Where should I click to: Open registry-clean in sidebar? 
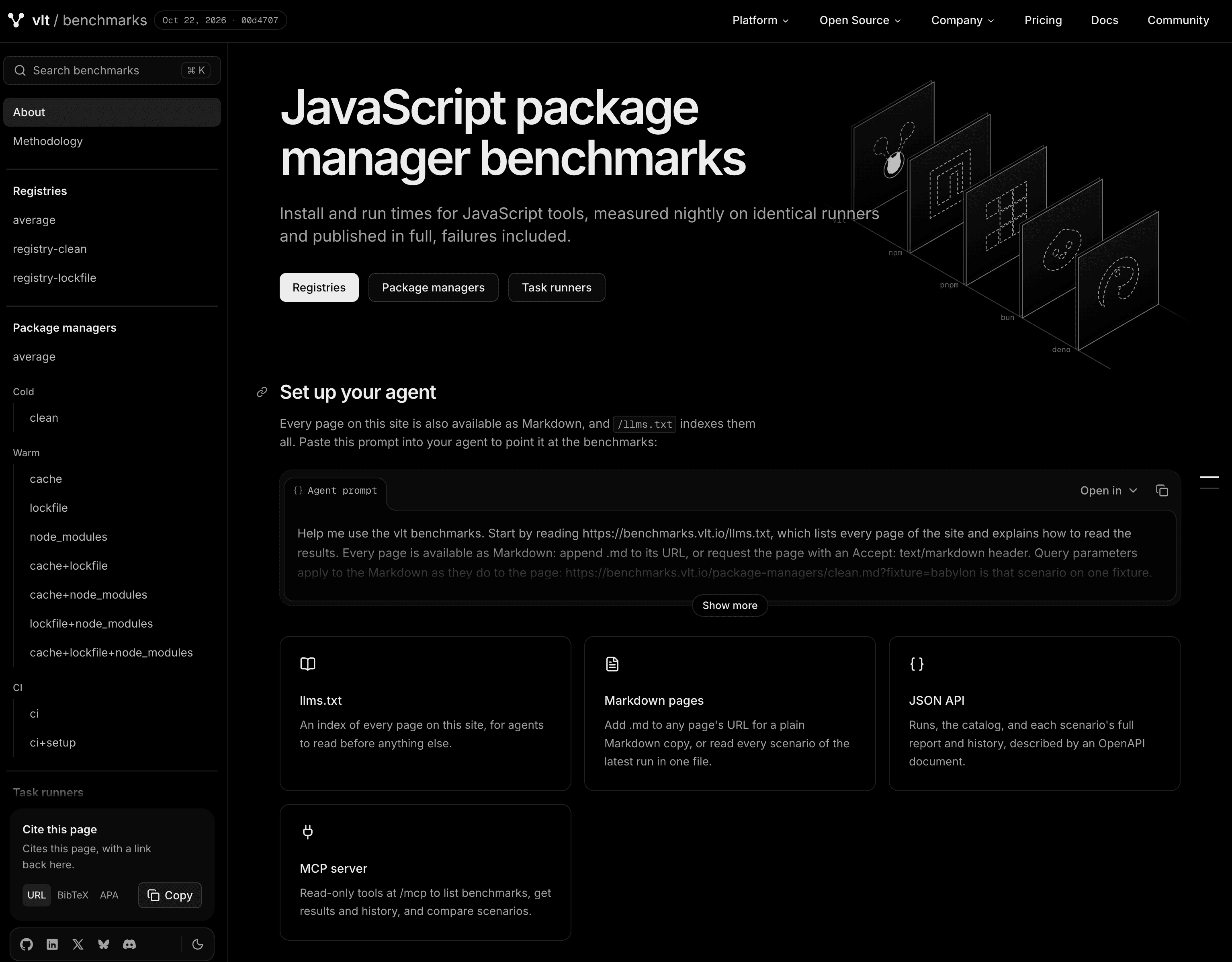click(112, 249)
